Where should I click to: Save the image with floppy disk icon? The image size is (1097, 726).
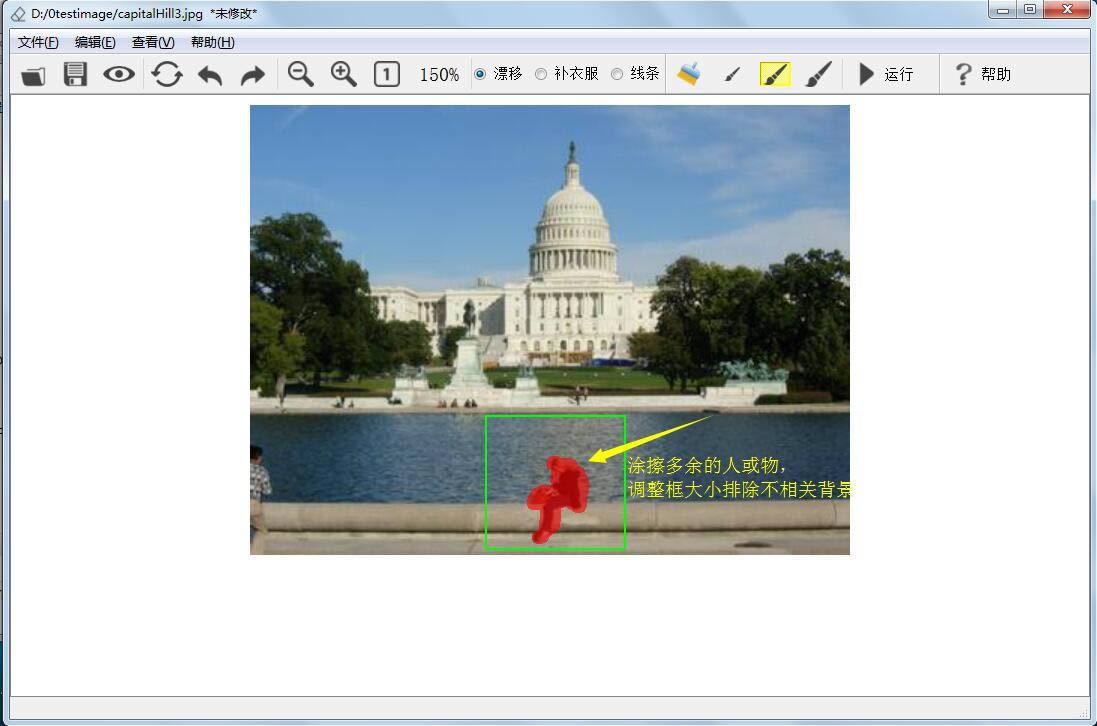pyautogui.click(x=76, y=74)
